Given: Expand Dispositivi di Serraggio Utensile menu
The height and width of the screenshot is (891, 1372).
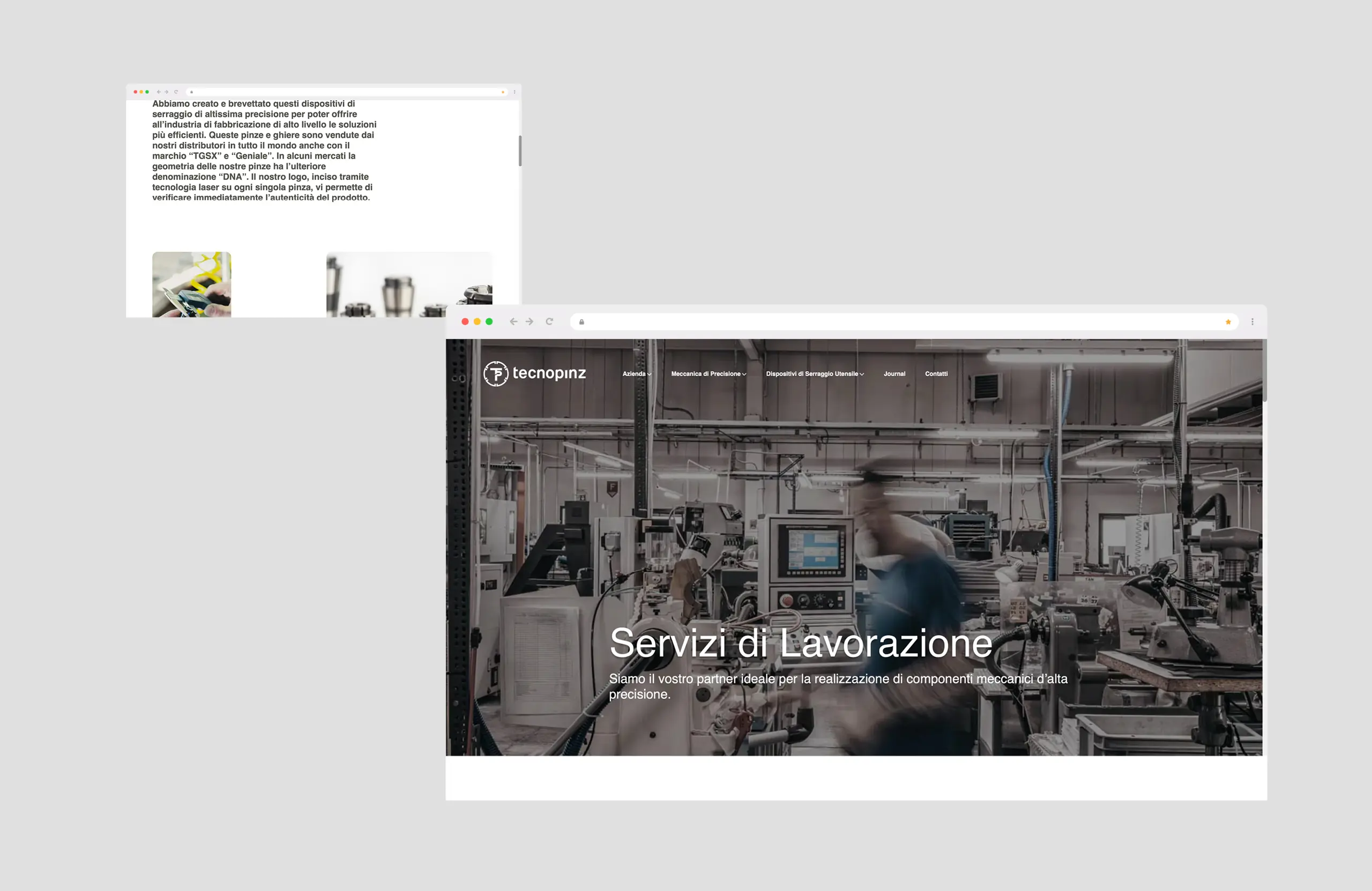Looking at the screenshot, I should (x=815, y=374).
